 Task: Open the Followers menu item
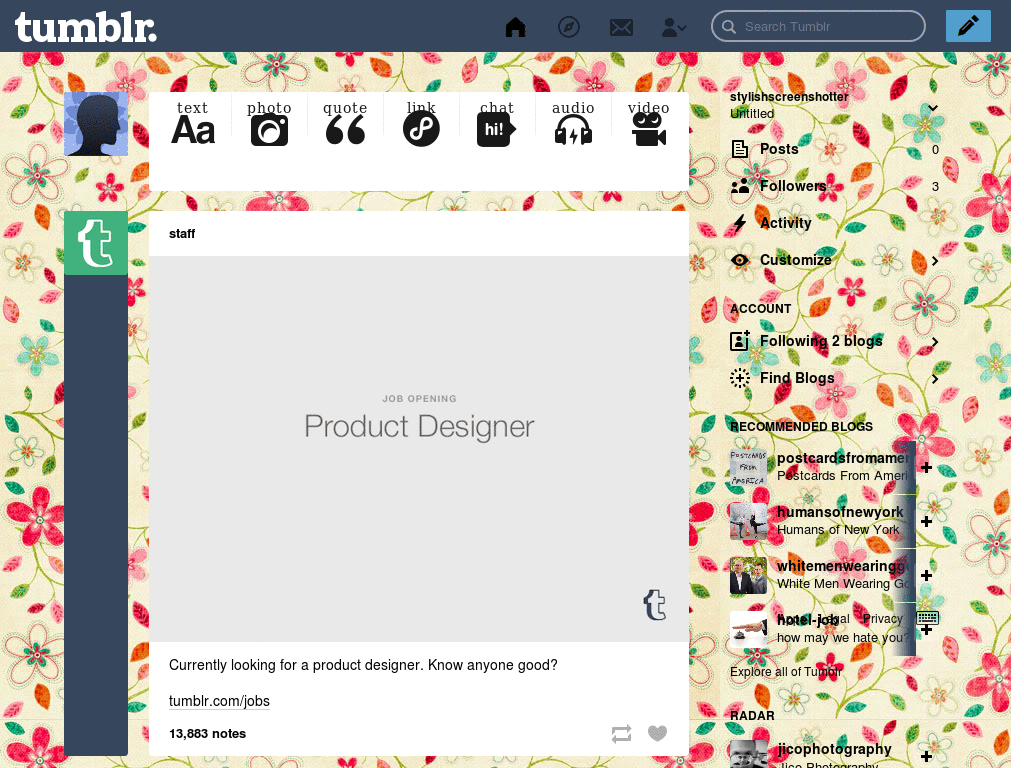click(x=835, y=186)
